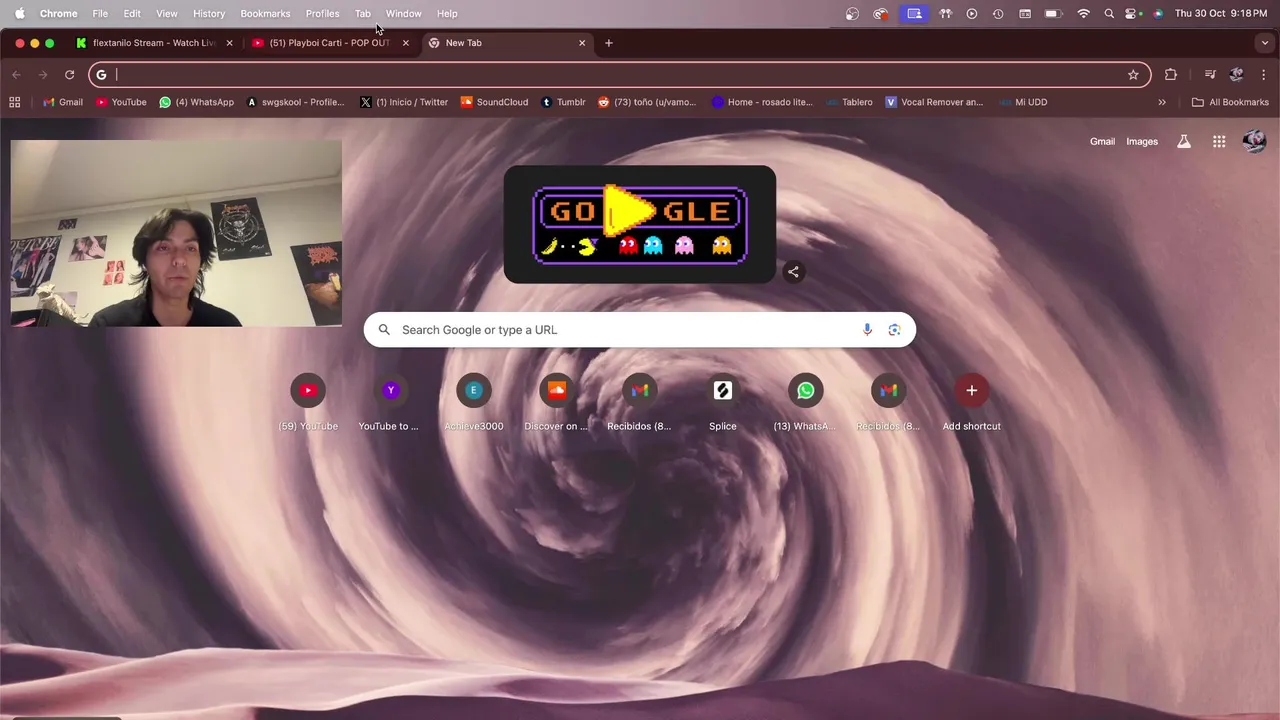The height and width of the screenshot is (720, 1280).
Task: Open the Achieve3000 shortcut
Action: [474, 403]
